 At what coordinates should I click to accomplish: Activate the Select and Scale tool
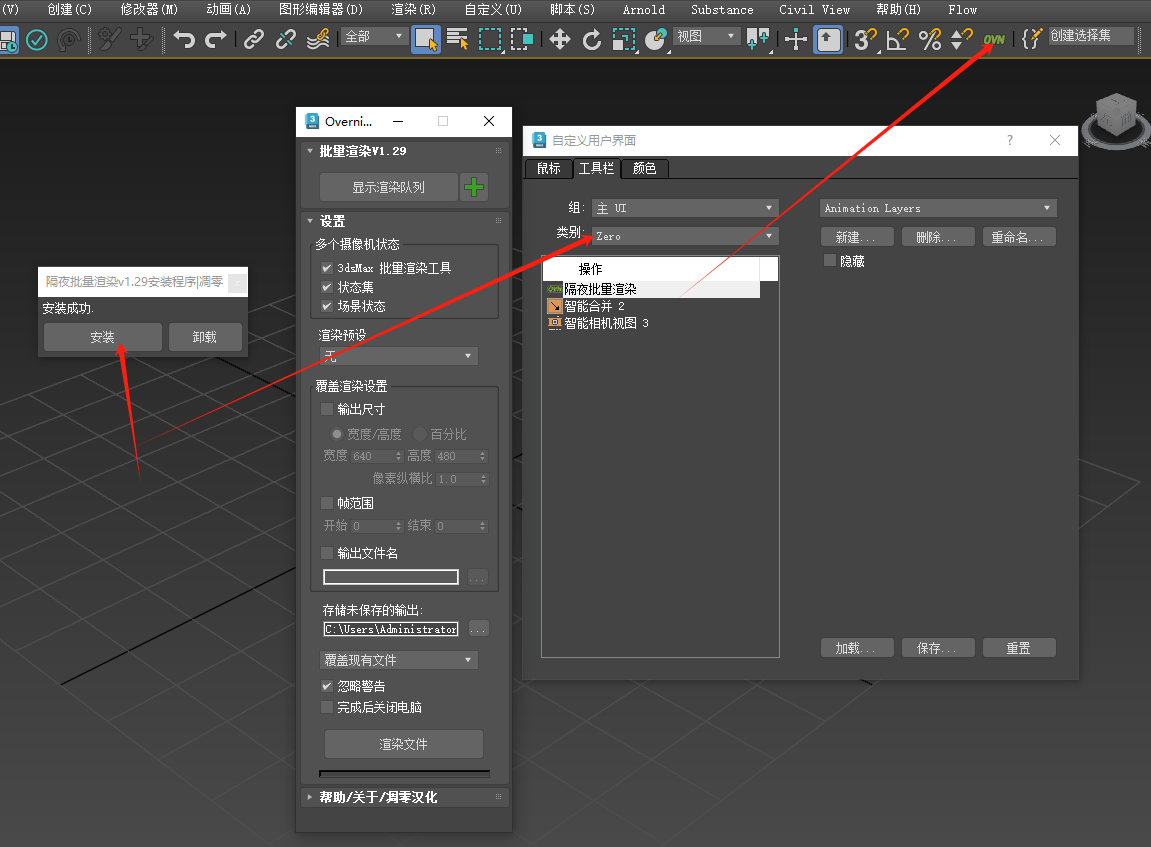624,38
